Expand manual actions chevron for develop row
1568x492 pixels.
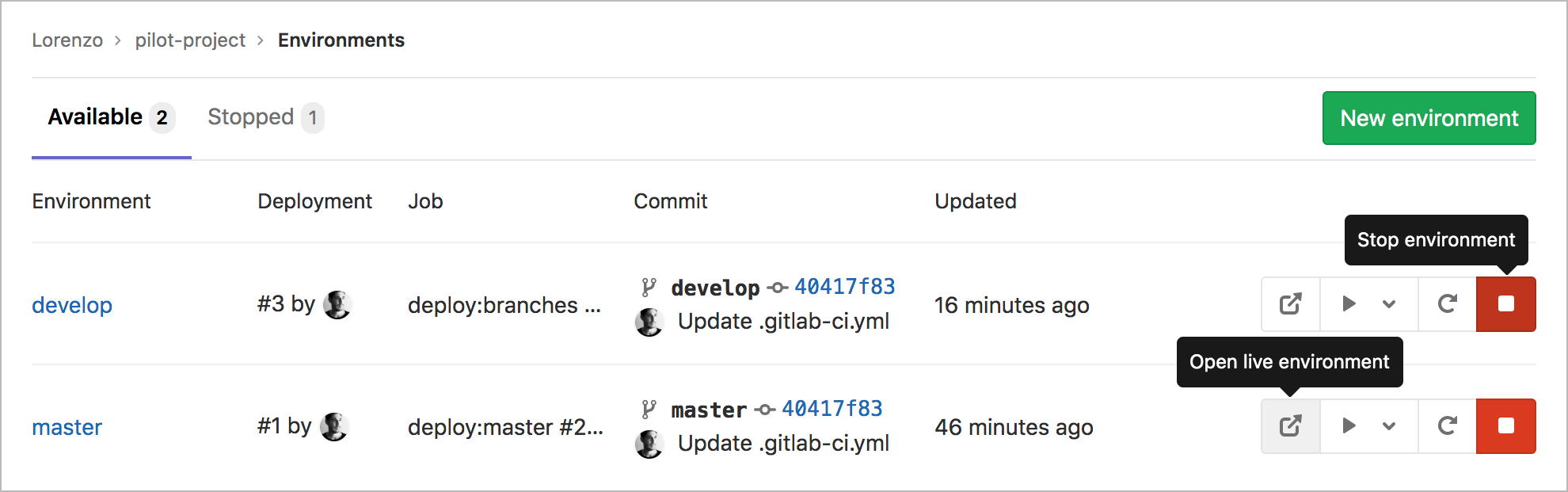tap(1389, 304)
